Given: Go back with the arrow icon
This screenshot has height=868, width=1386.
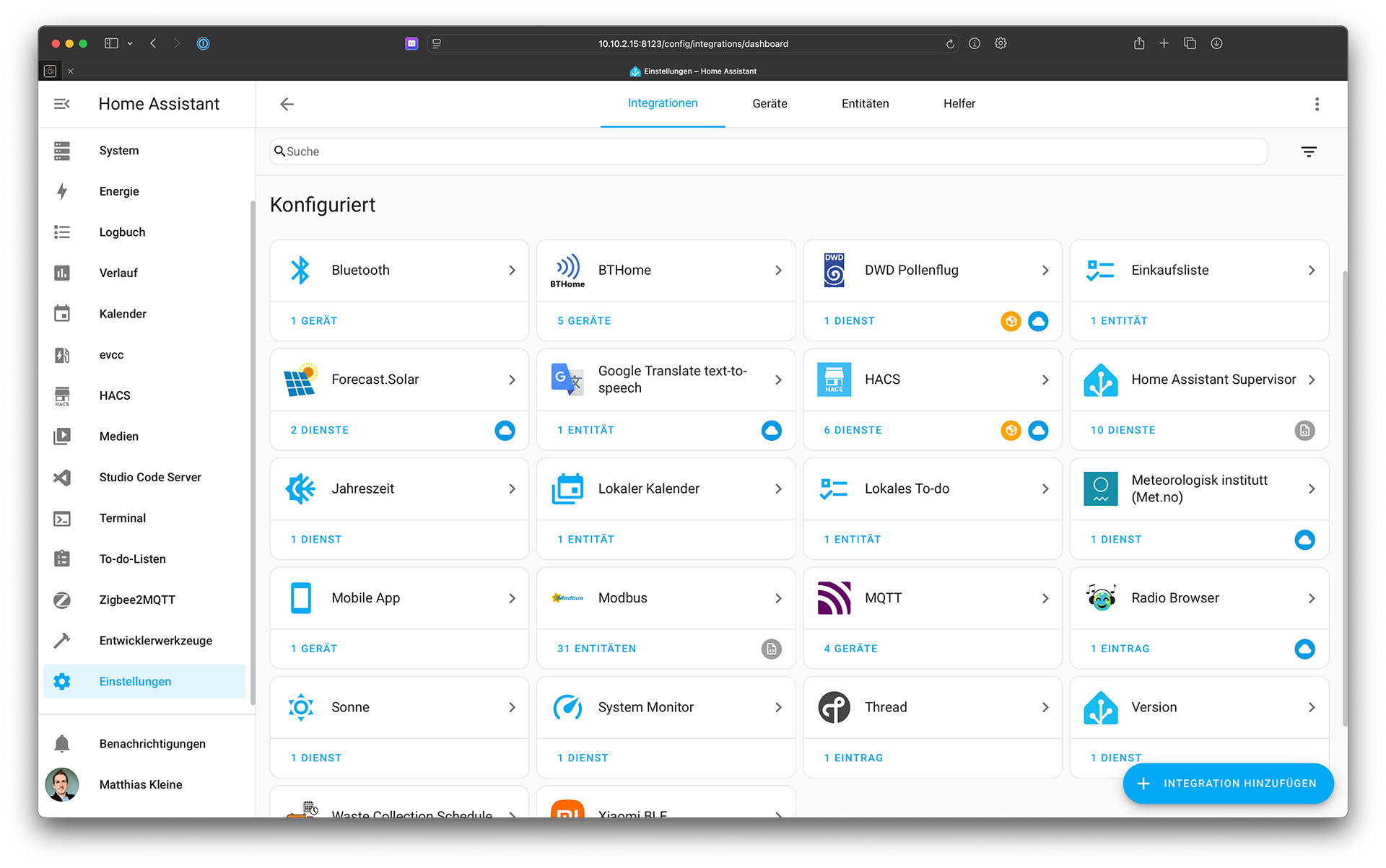Looking at the screenshot, I should click(x=287, y=104).
